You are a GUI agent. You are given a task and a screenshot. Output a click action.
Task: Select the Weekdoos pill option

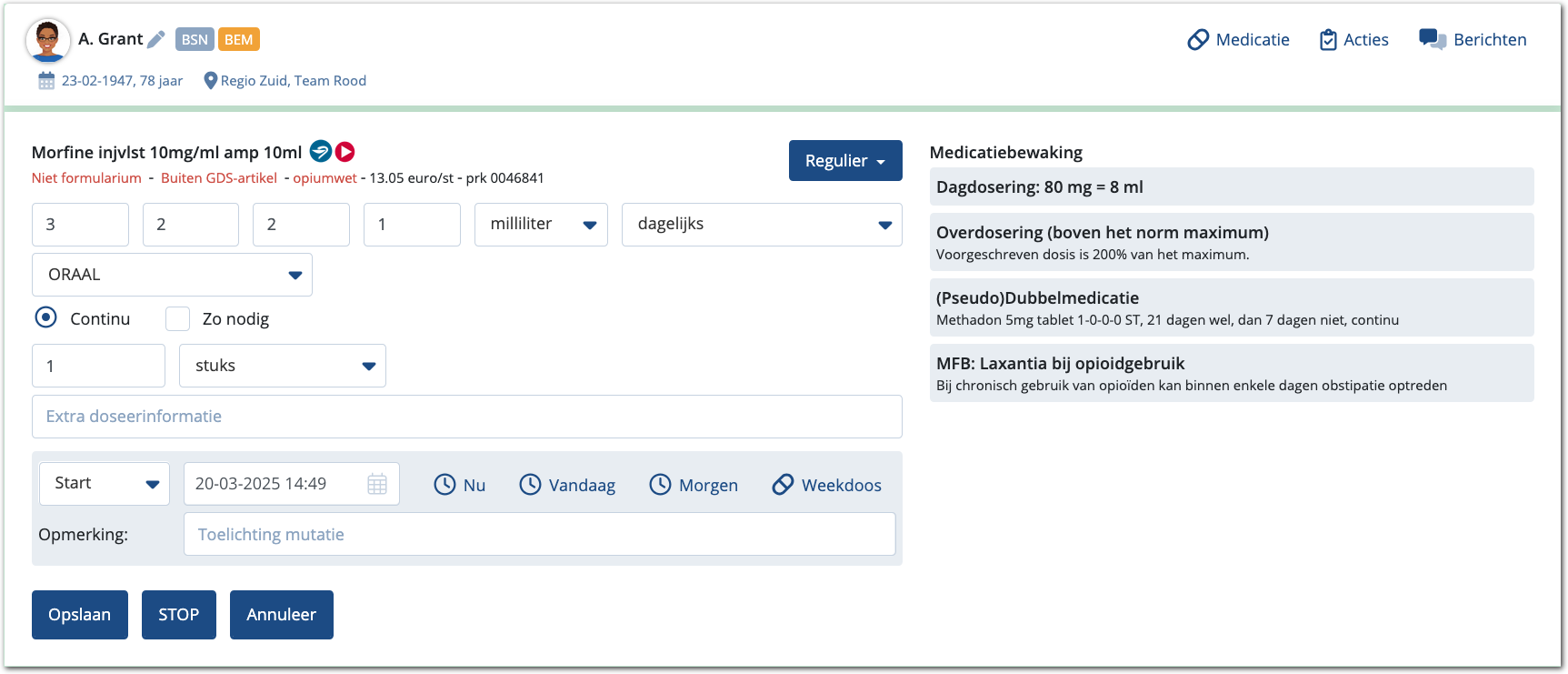[x=826, y=485]
